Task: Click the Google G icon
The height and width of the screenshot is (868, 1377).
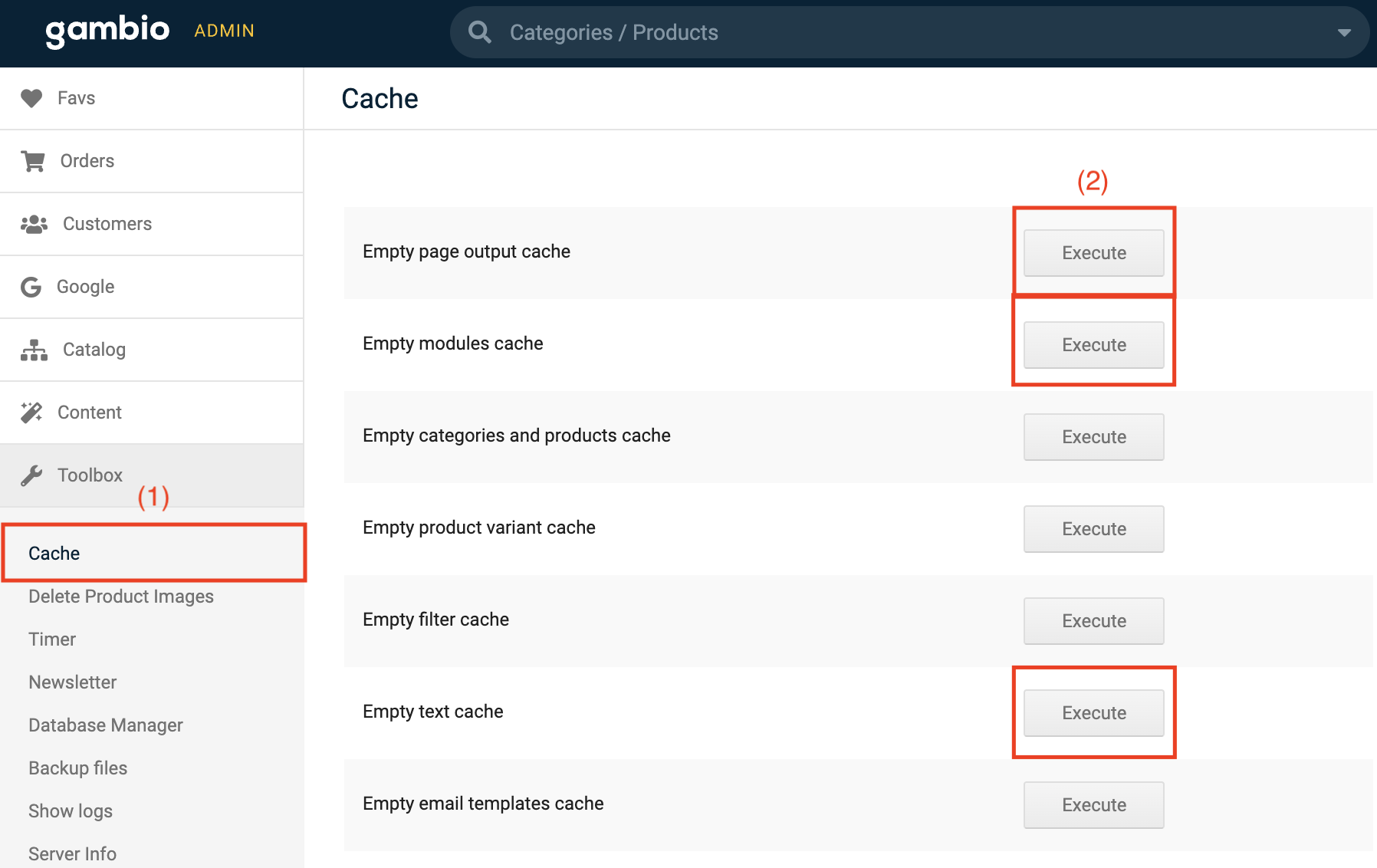Action: point(31,287)
